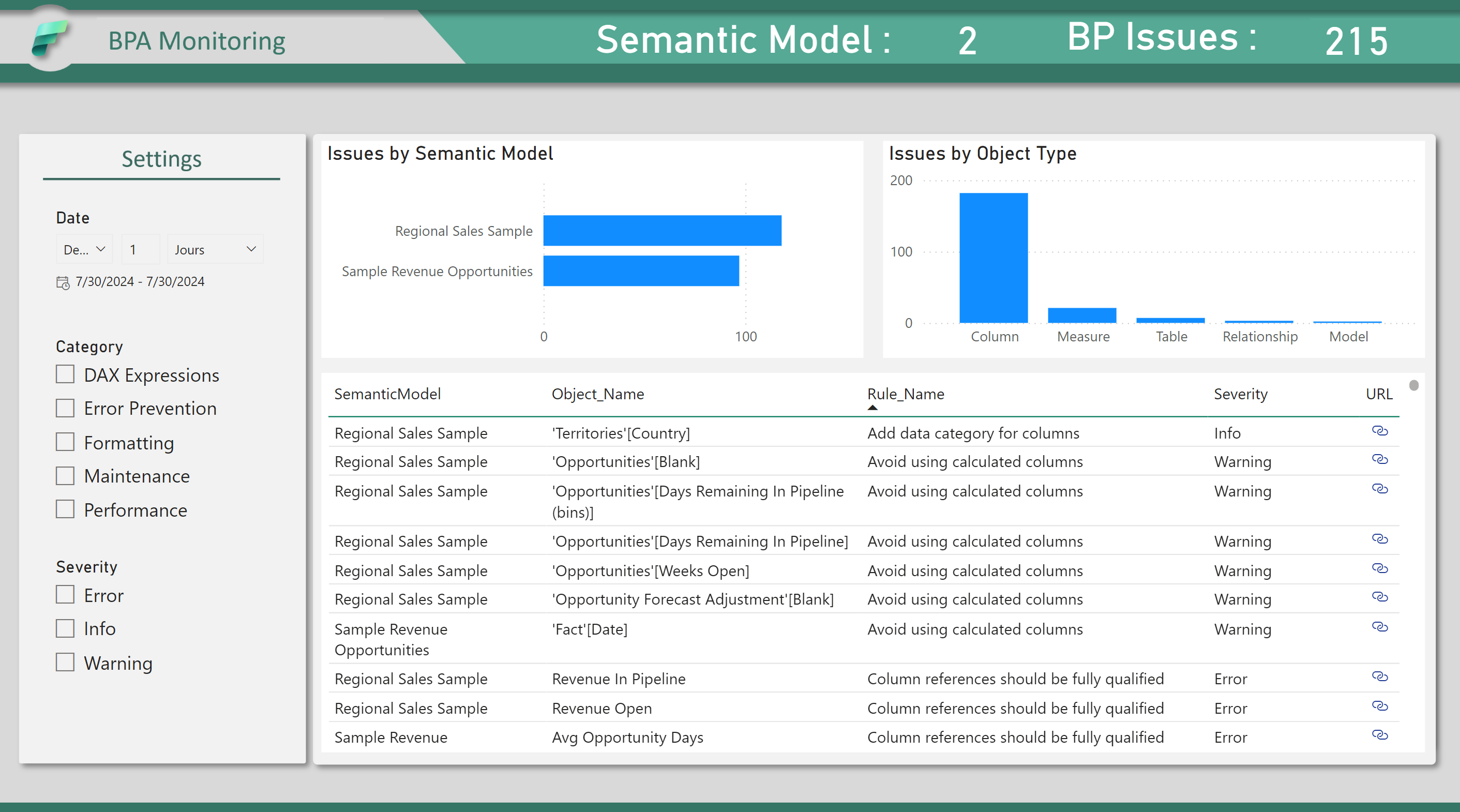Open the Jours time unit dropdown
Image resolution: width=1460 pixels, height=812 pixels.
215,249
